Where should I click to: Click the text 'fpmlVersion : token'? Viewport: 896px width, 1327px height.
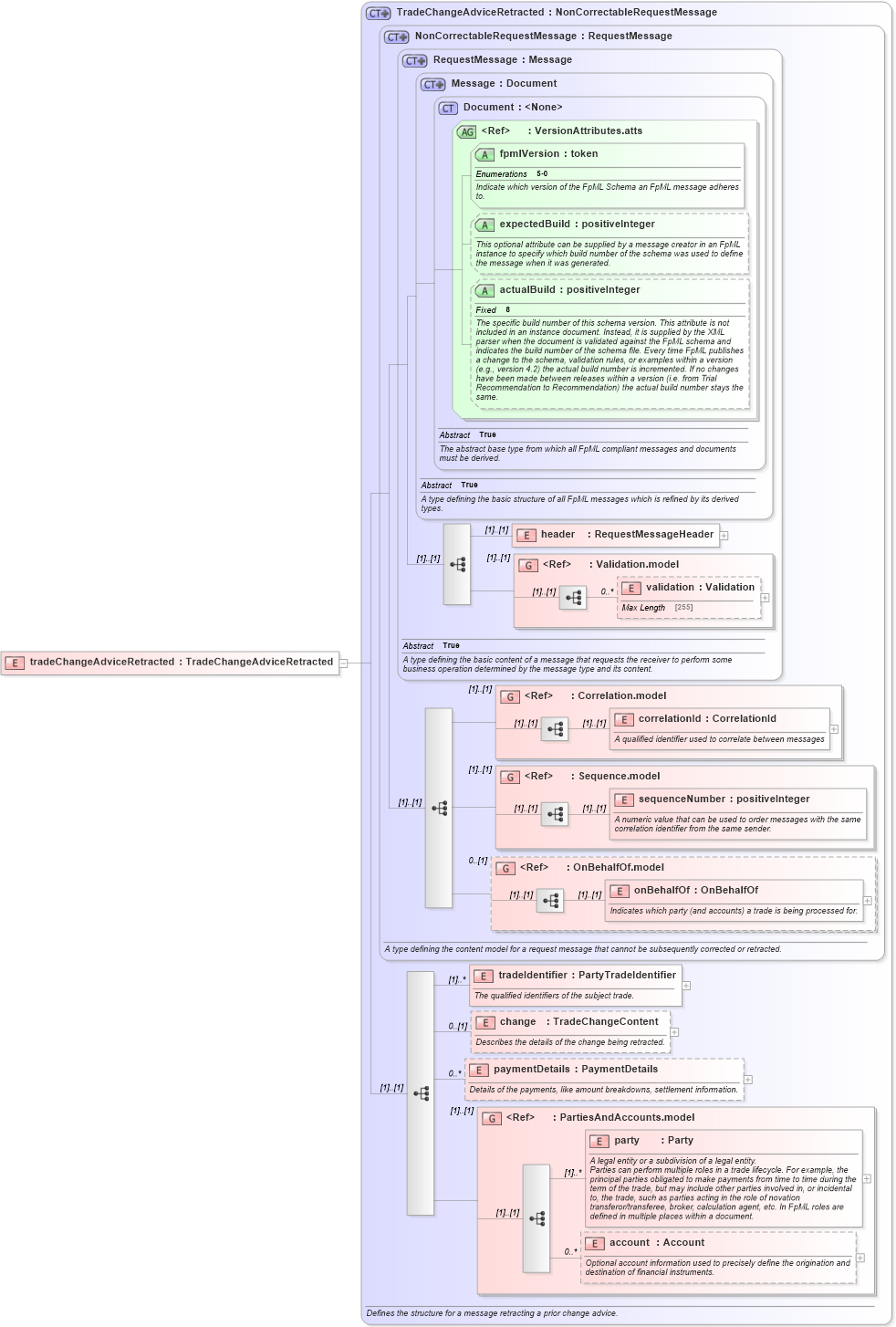point(548,154)
